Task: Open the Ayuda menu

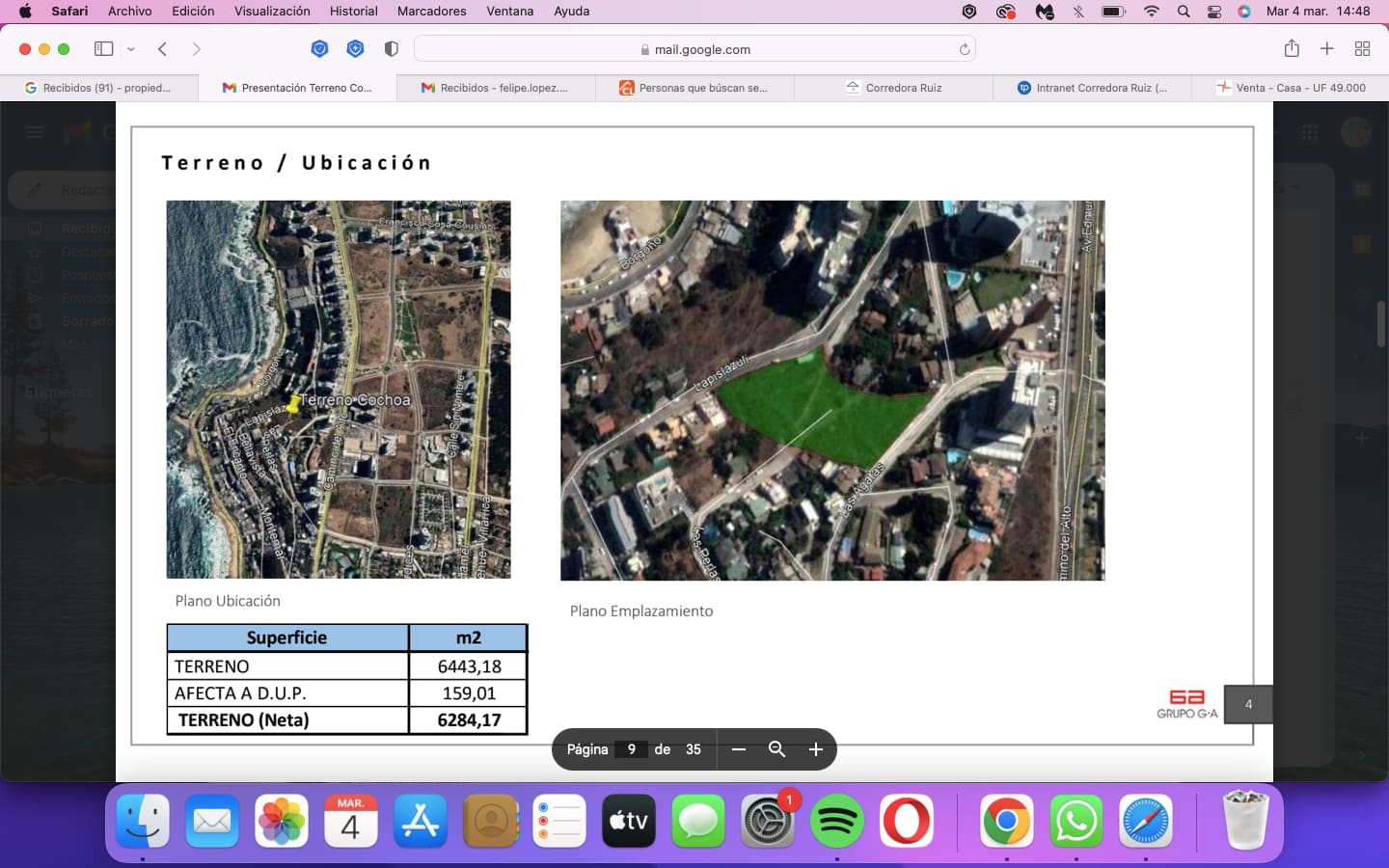Action: [571, 12]
